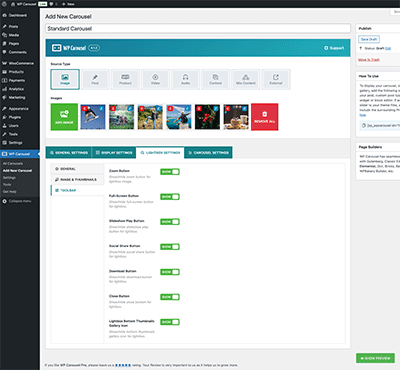Open the WP Carousel Settings submenu item
Screen dimensions: 400x370
(x=9, y=178)
